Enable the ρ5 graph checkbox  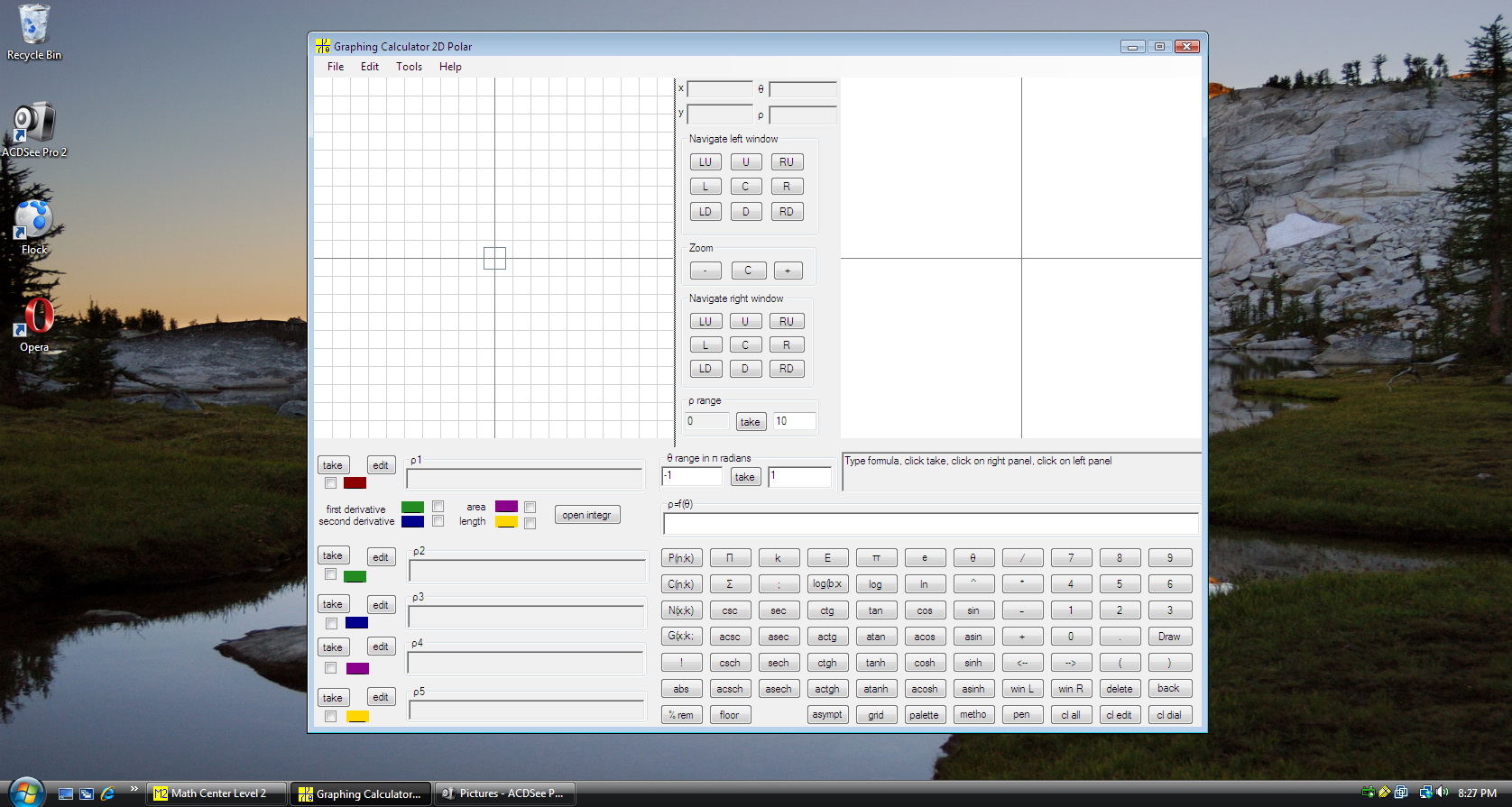(330, 716)
